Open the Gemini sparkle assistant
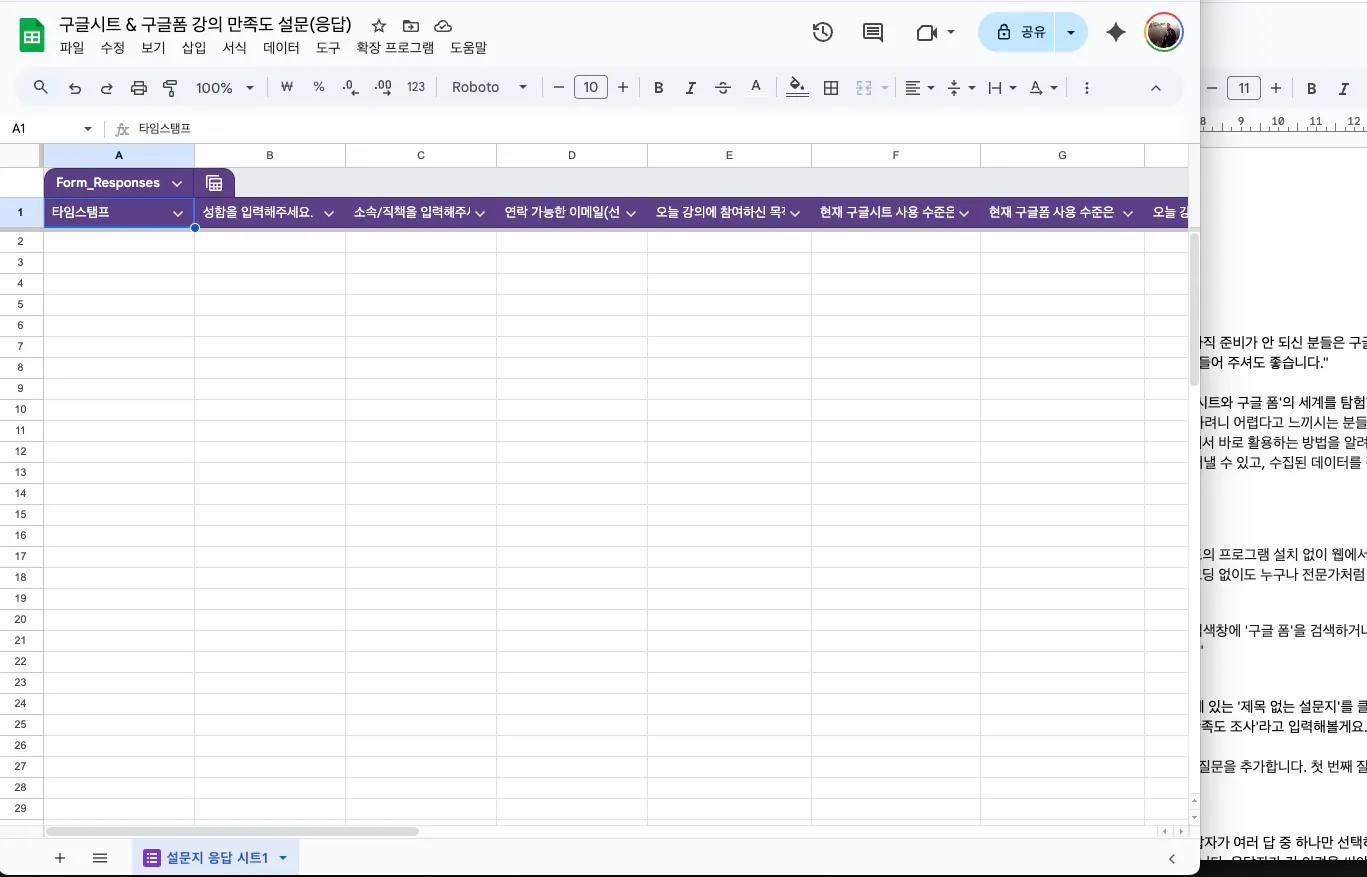Viewport: 1367px width, 877px height. 1116,32
